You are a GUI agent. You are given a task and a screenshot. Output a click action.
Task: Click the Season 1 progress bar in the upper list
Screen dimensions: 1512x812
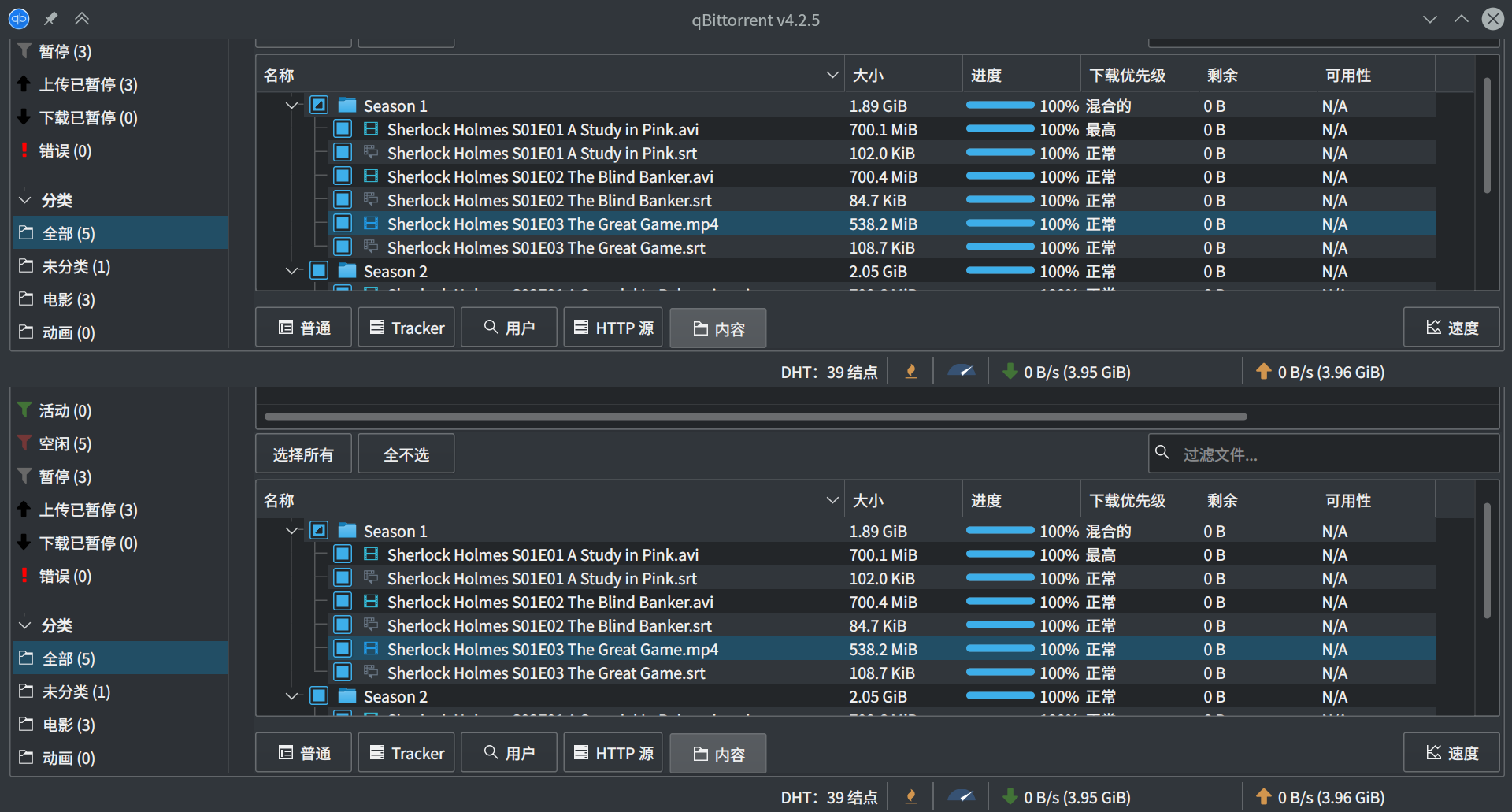click(x=1000, y=105)
